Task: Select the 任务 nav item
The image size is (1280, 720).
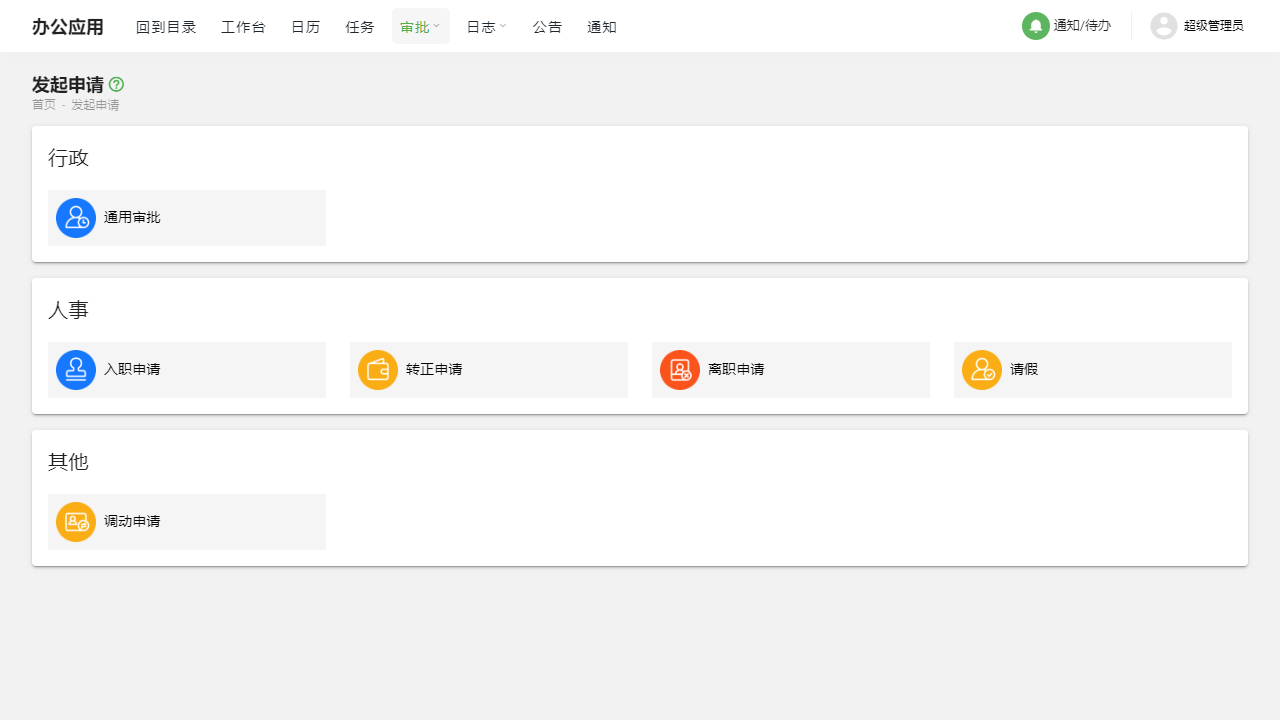Action: tap(360, 26)
